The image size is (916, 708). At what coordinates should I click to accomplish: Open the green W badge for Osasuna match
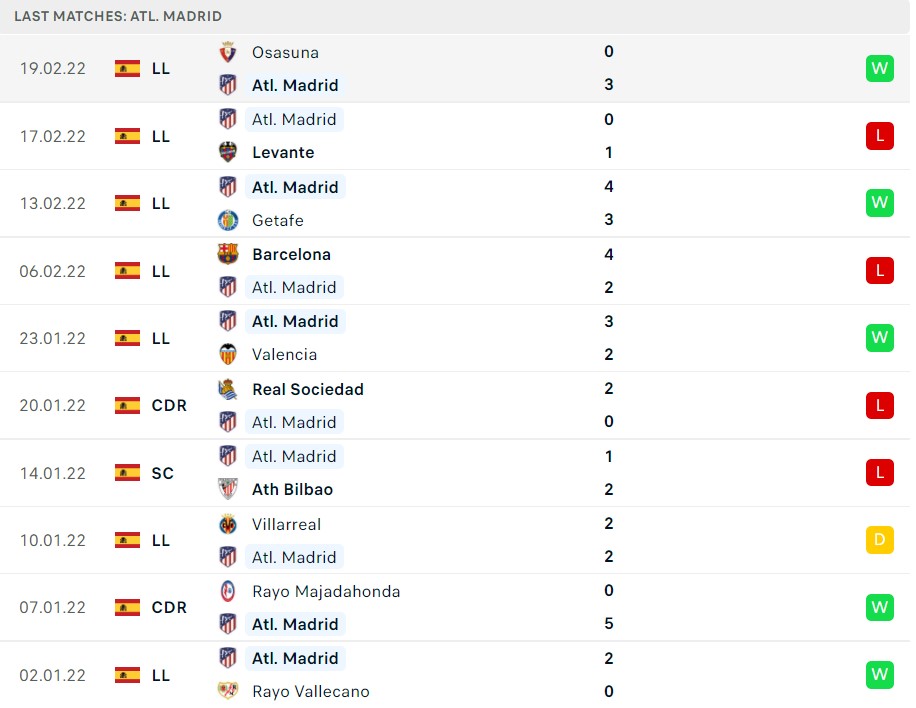click(x=880, y=68)
